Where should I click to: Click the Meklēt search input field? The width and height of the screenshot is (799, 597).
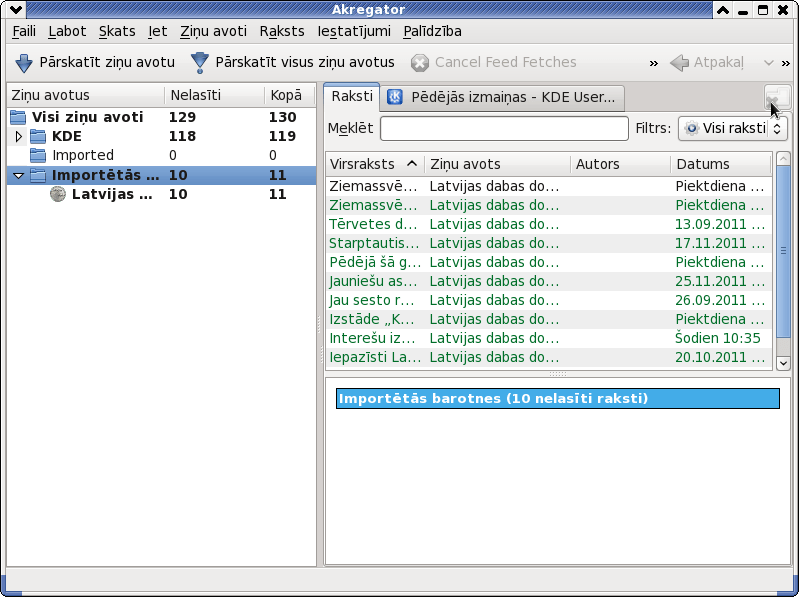504,128
